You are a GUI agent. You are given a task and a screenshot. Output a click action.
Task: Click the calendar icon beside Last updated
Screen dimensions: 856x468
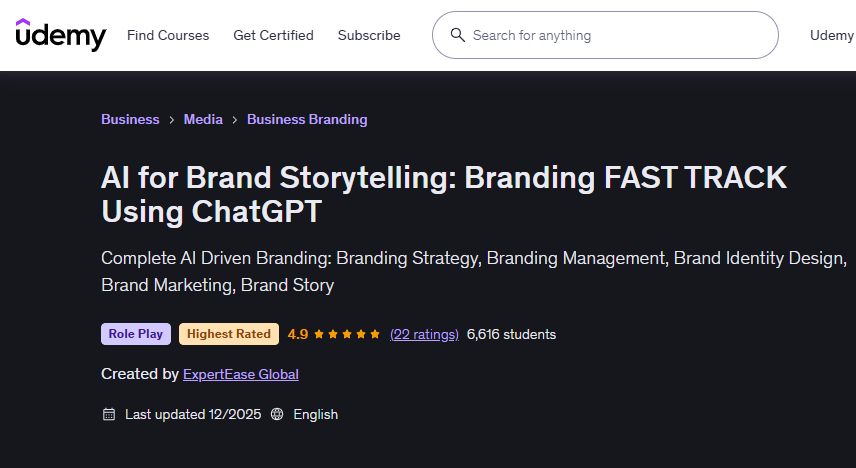pyautogui.click(x=109, y=414)
